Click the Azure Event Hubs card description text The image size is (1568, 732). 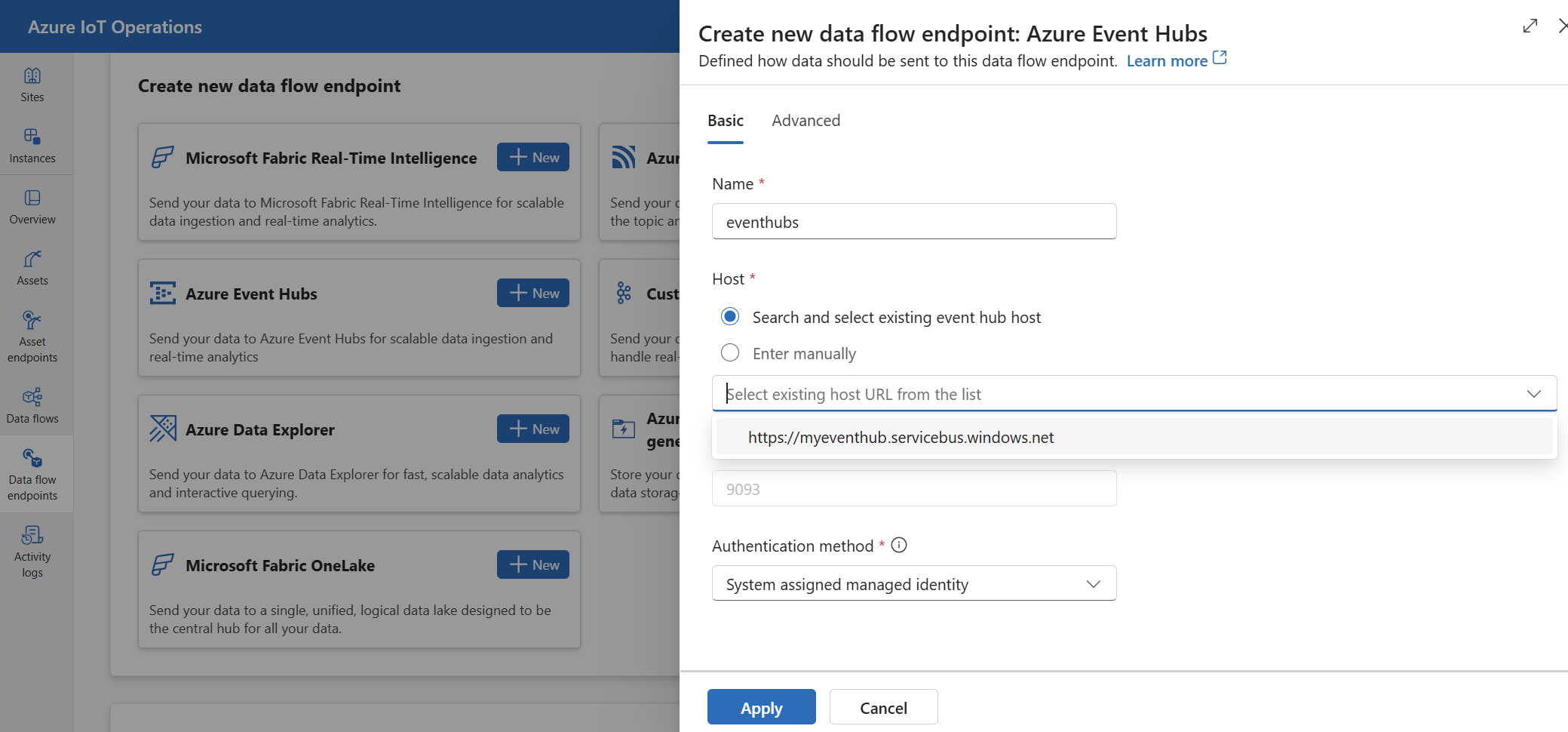coord(351,347)
